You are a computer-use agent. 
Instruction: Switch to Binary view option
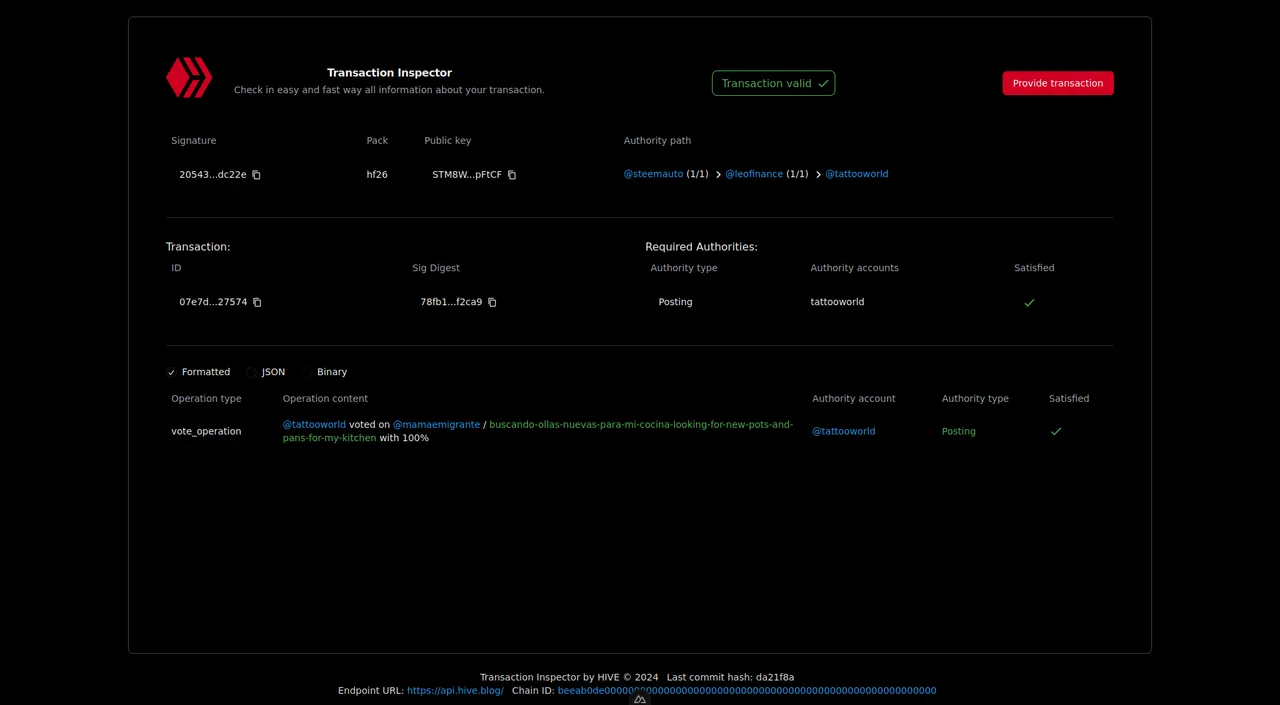324,372
